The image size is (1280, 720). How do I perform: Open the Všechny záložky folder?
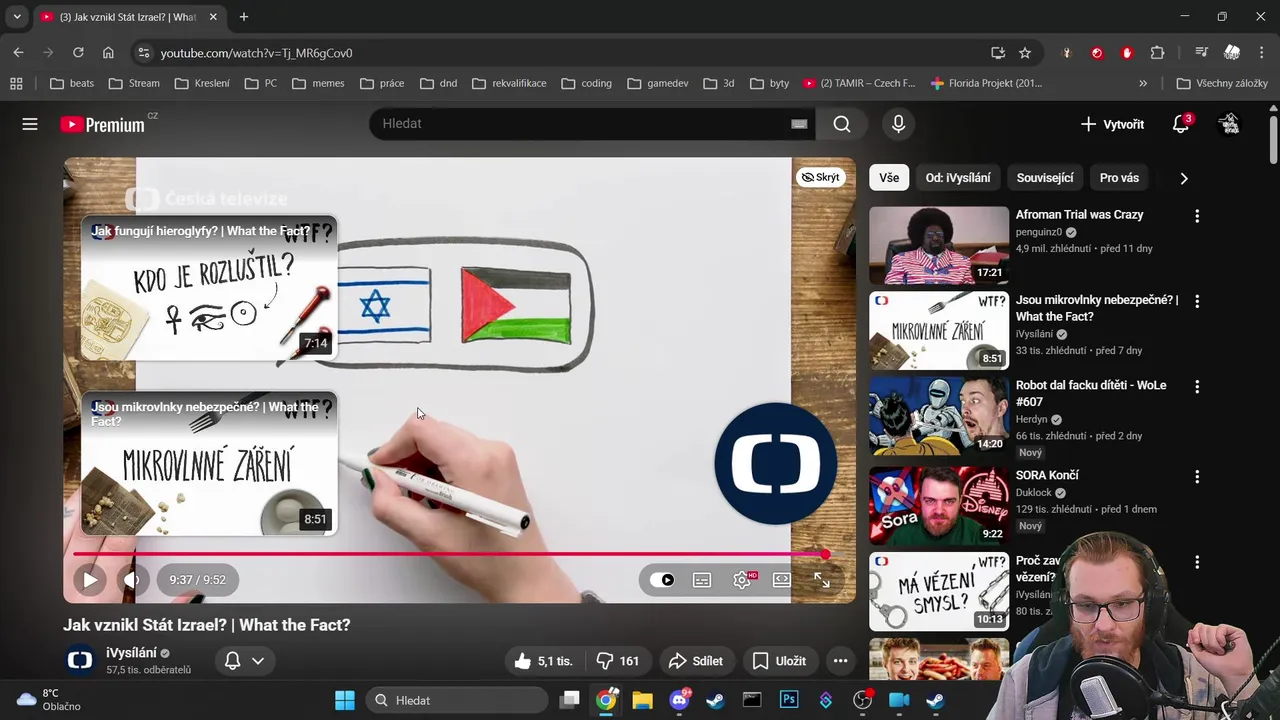[1222, 83]
